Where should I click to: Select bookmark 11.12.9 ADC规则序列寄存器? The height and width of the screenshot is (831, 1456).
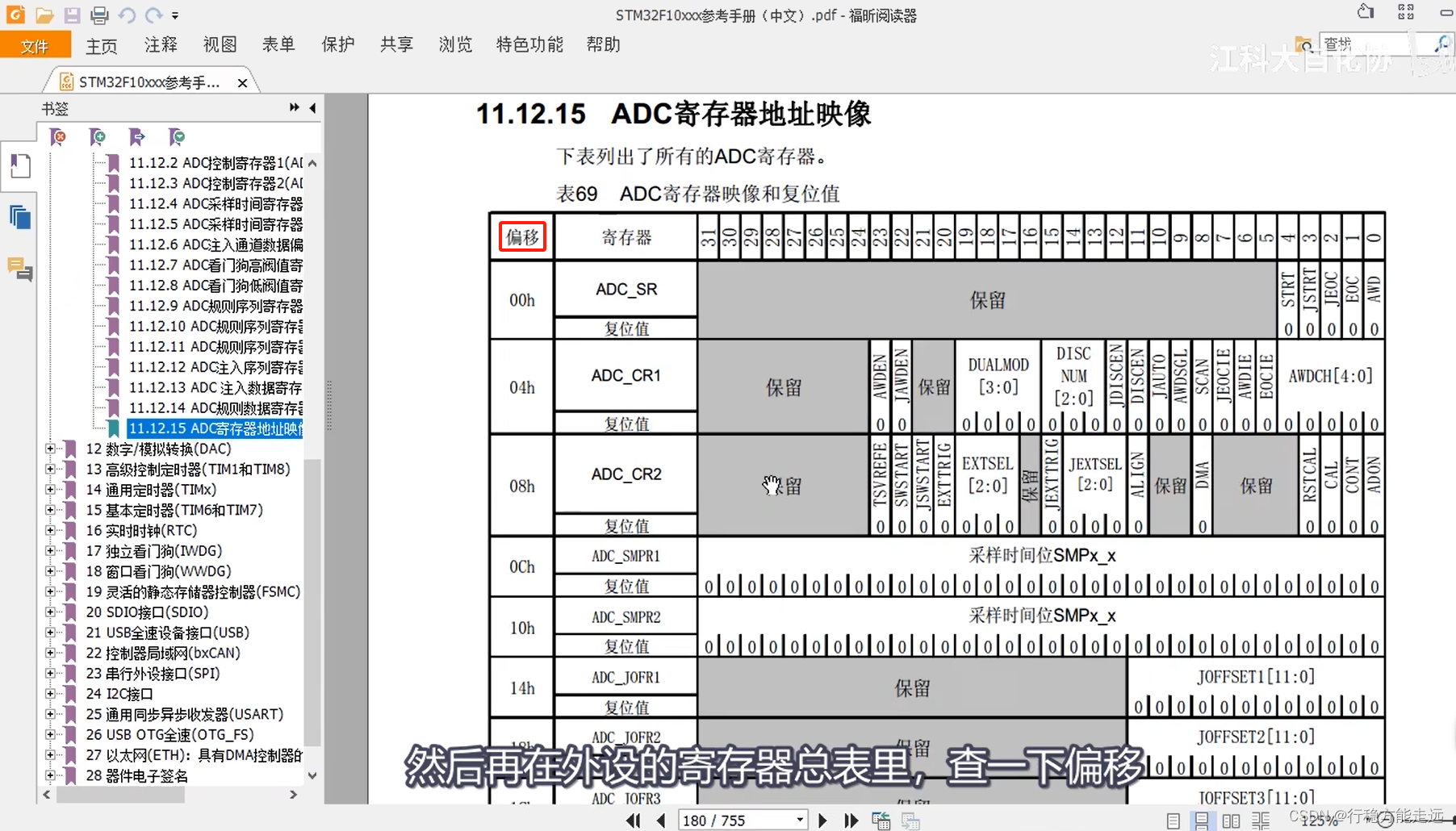(x=215, y=306)
